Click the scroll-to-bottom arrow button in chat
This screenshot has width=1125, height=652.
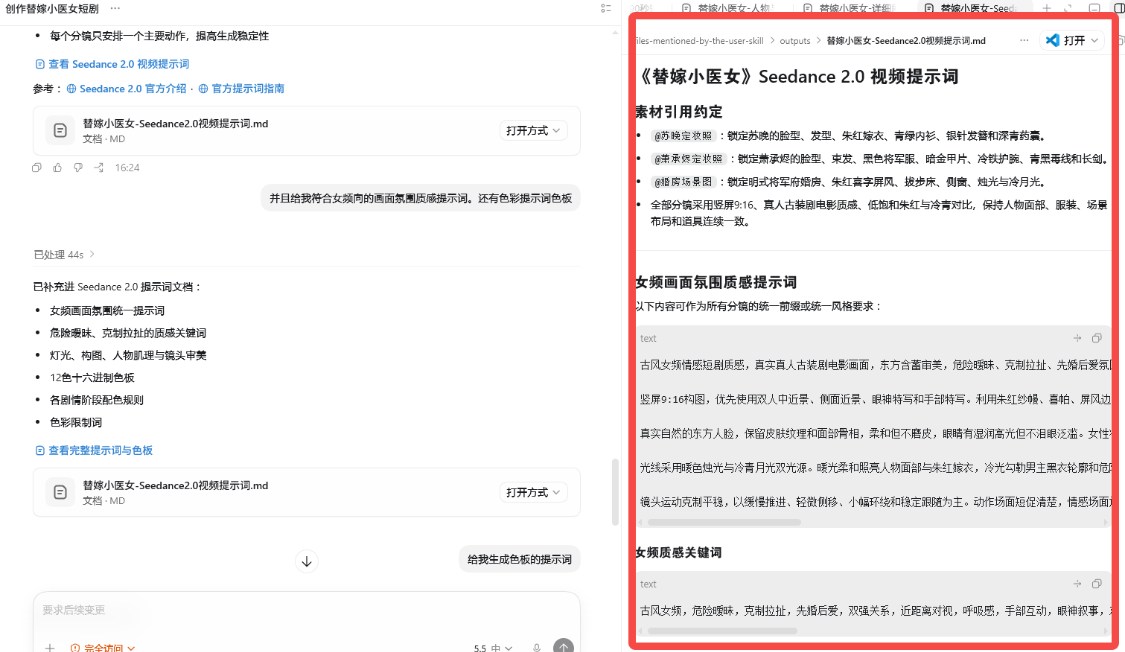click(306, 561)
